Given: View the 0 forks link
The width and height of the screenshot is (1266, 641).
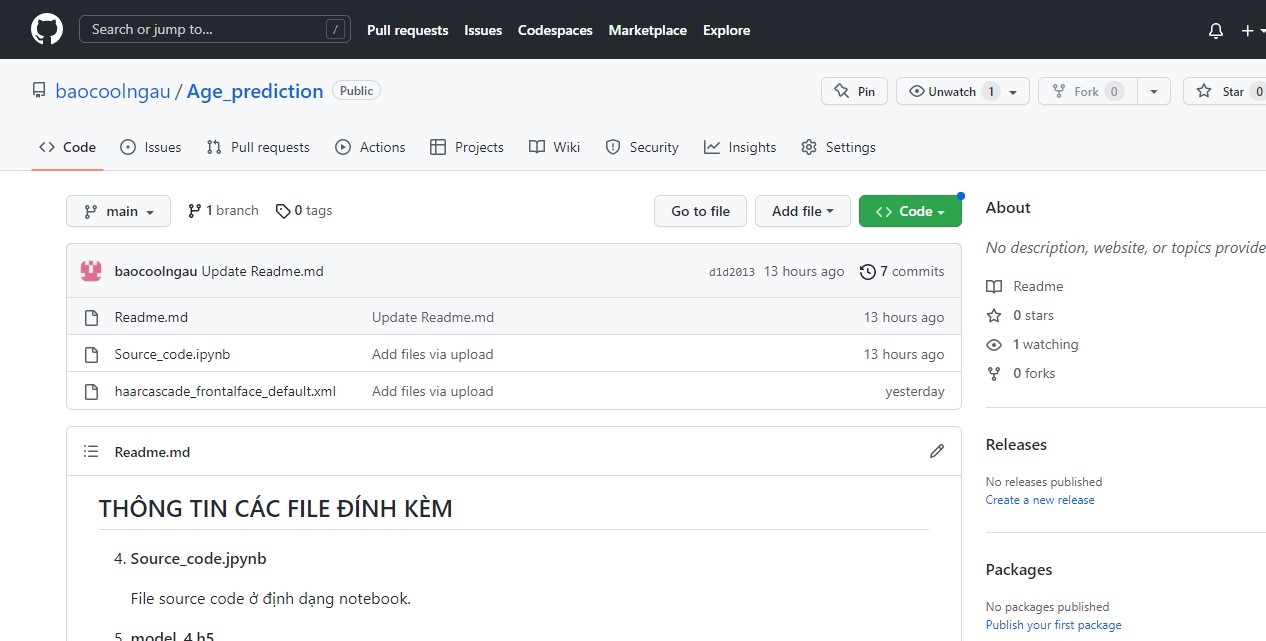Looking at the screenshot, I should [1021, 373].
